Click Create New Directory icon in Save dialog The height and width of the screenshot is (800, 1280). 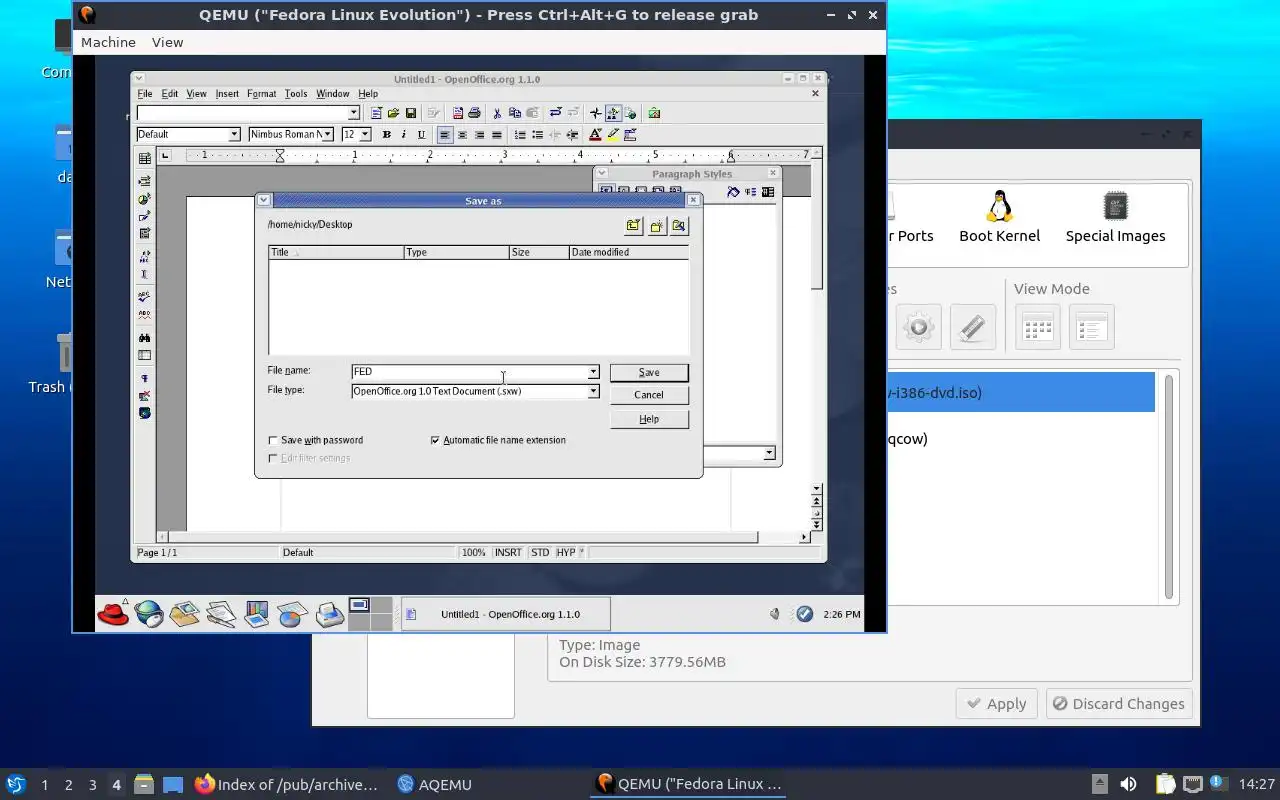(656, 226)
